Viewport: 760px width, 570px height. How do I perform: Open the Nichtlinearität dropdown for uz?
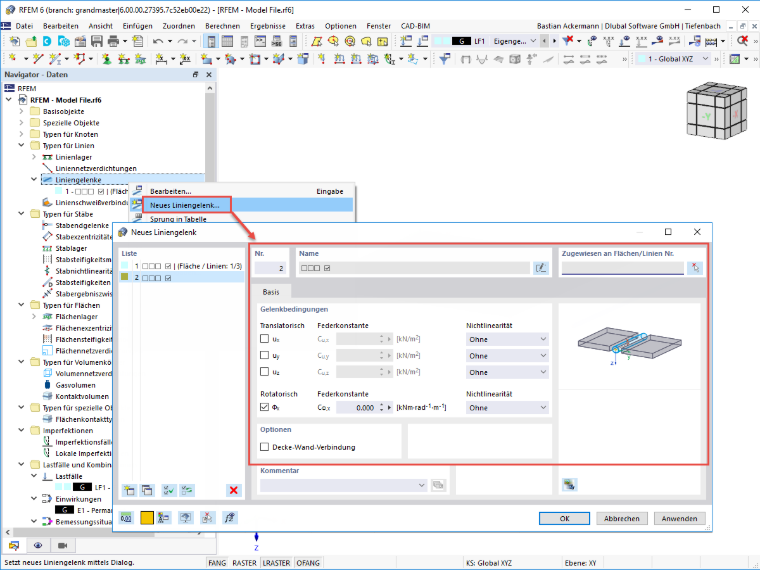pyautogui.click(x=507, y=372)
